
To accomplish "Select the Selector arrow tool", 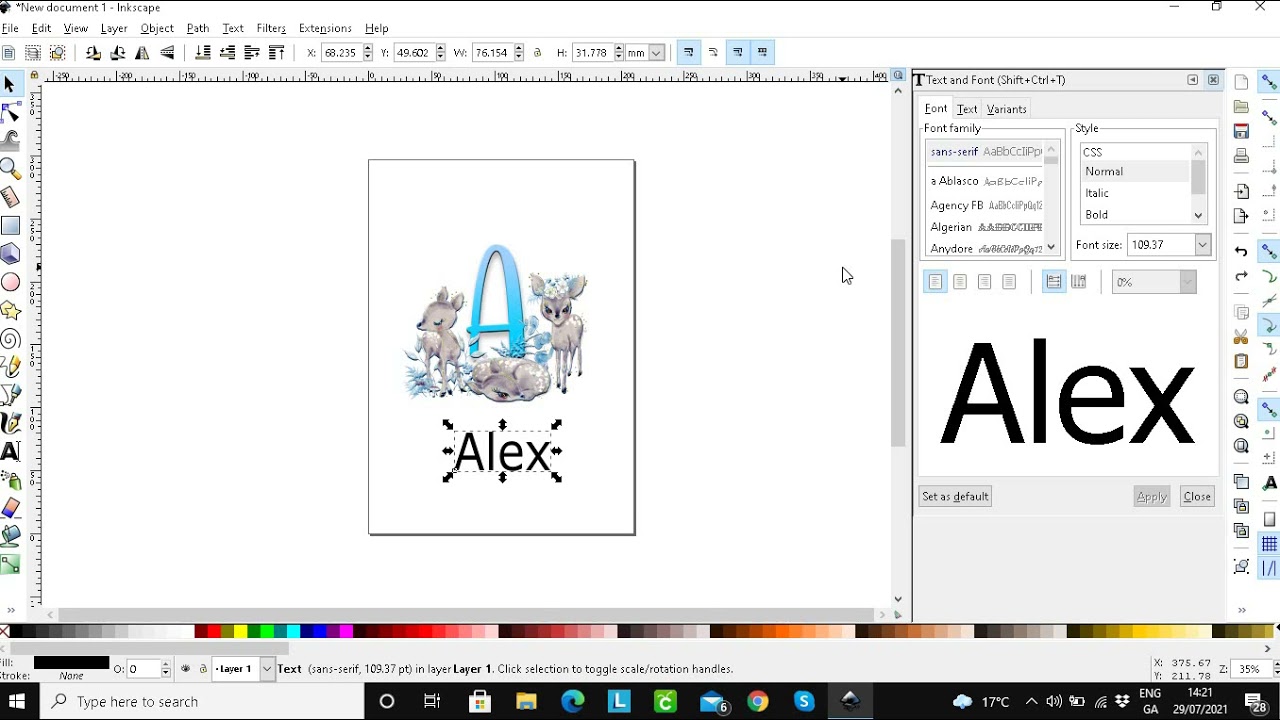I will [10, 85].
